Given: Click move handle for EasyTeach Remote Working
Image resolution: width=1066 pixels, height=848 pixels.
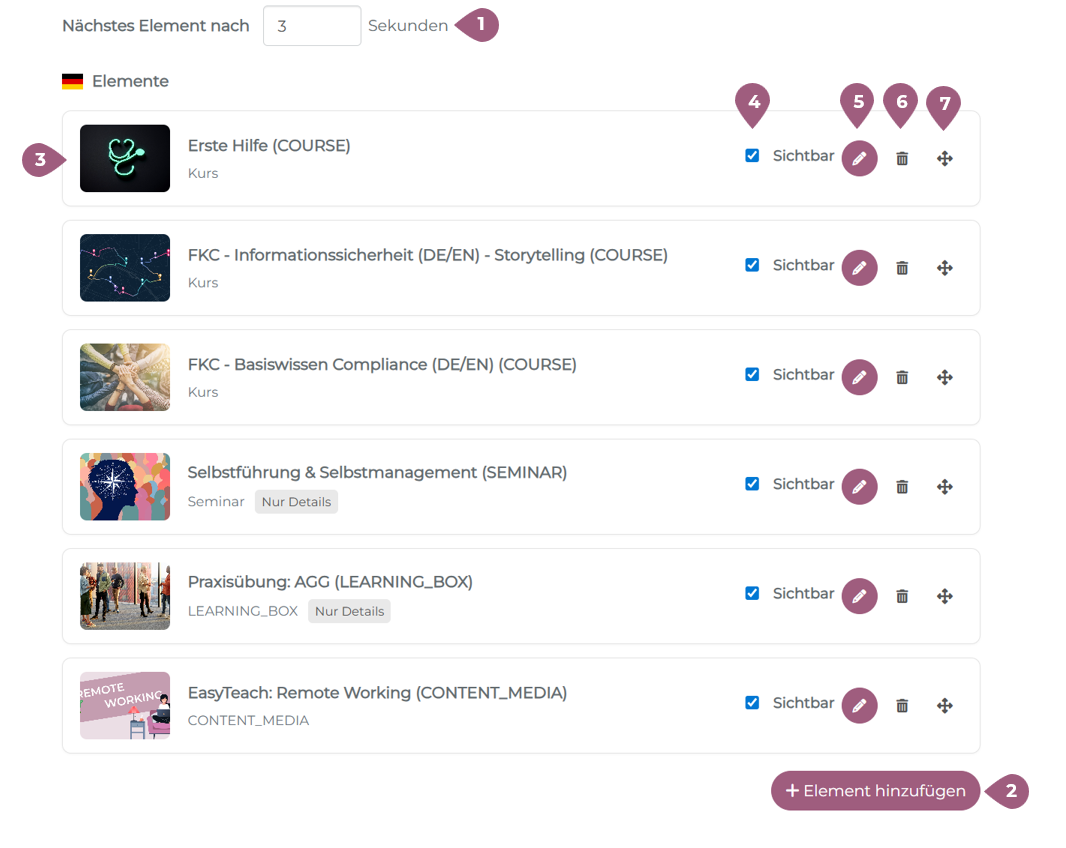Looking at the screenshot, I should coord(944,706).
